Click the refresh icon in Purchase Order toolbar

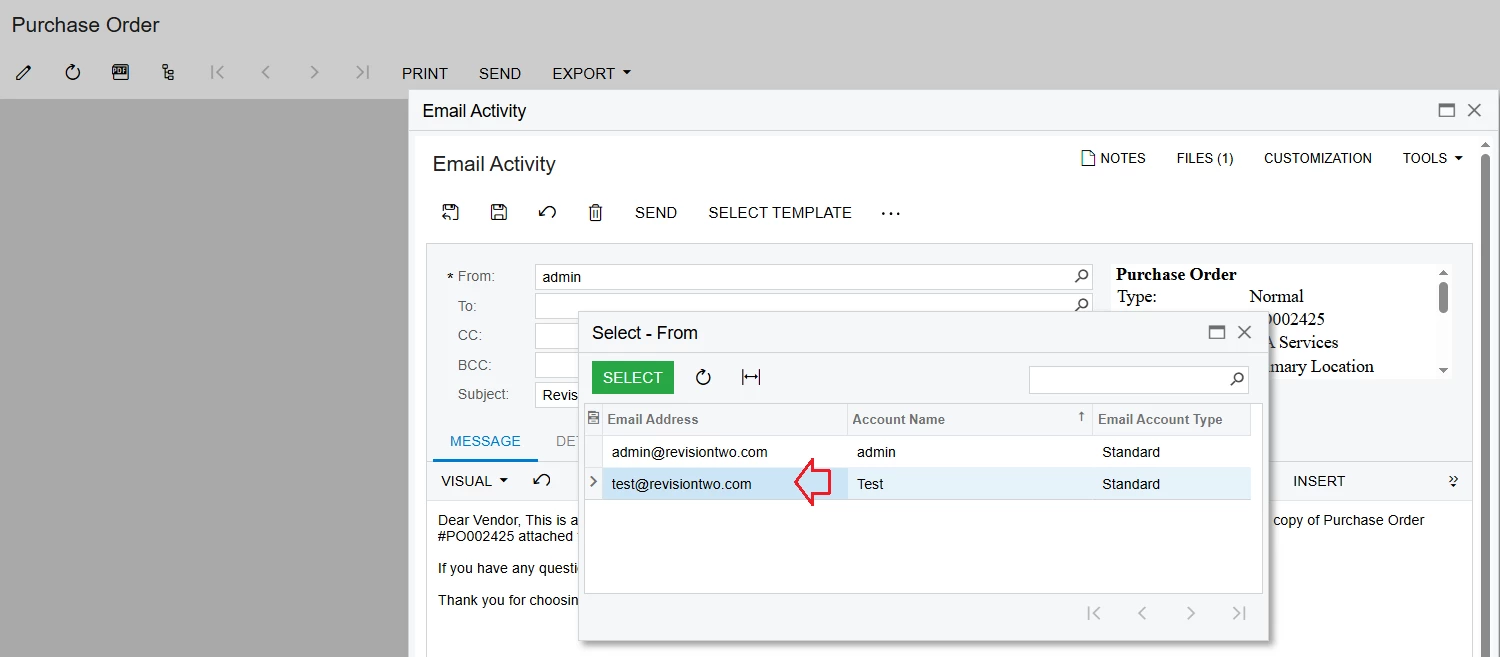pyautogui.click(x=72, y=73)
